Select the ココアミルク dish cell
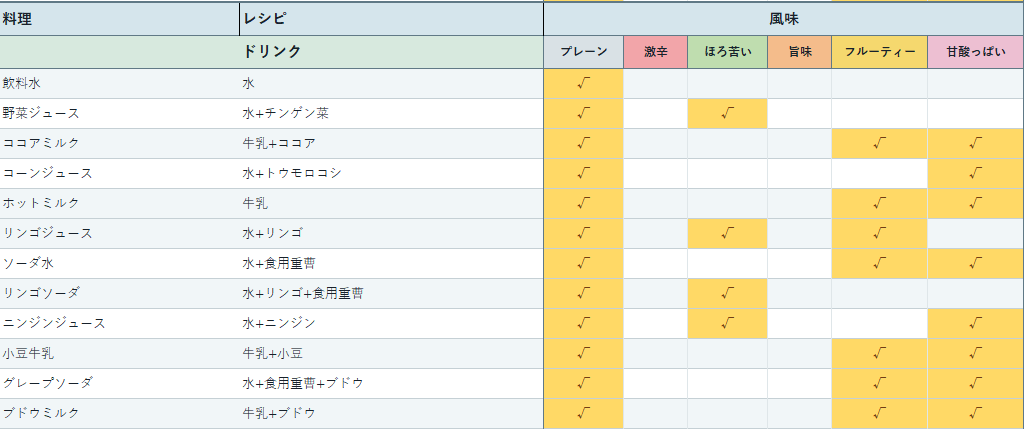This screenshot has width=1024, height=429. pyautogui.click(x=120, y=144)
